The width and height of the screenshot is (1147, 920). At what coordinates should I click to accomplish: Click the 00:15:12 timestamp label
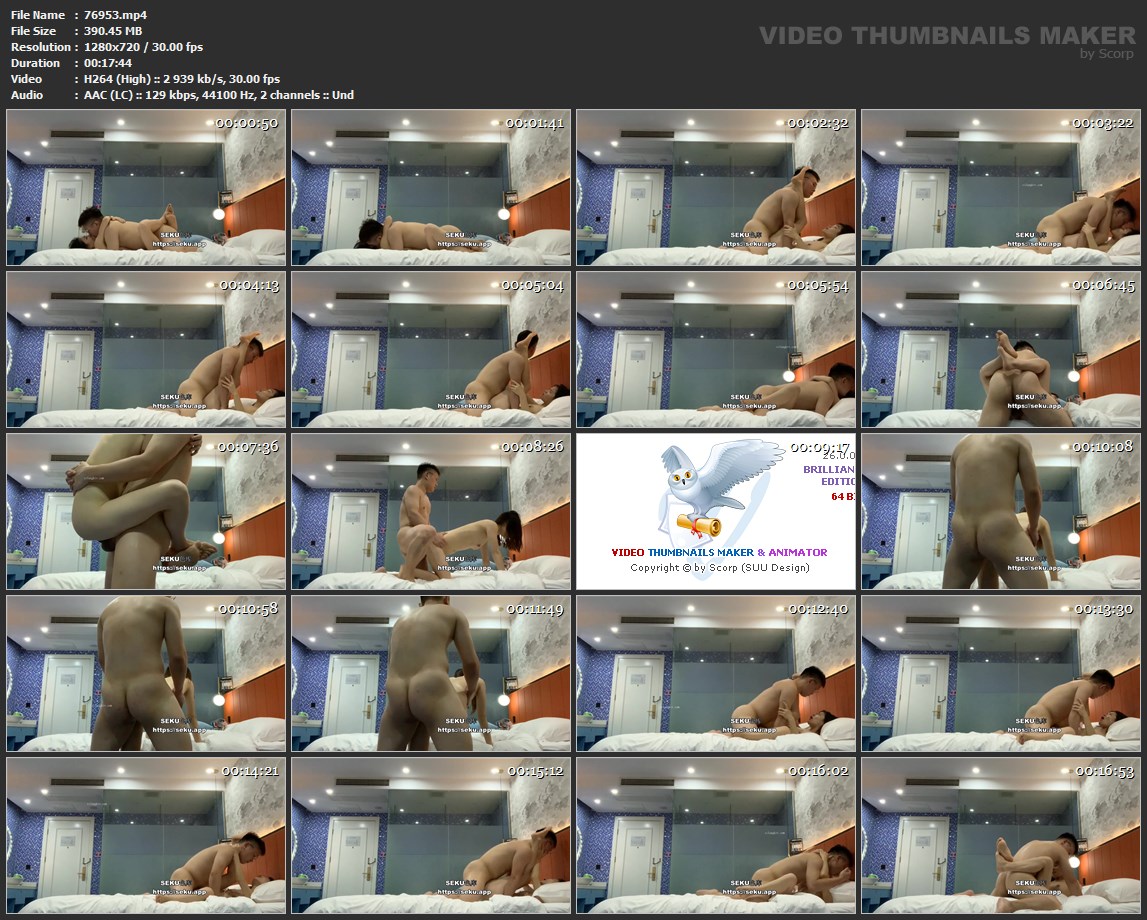coord(533,771)
